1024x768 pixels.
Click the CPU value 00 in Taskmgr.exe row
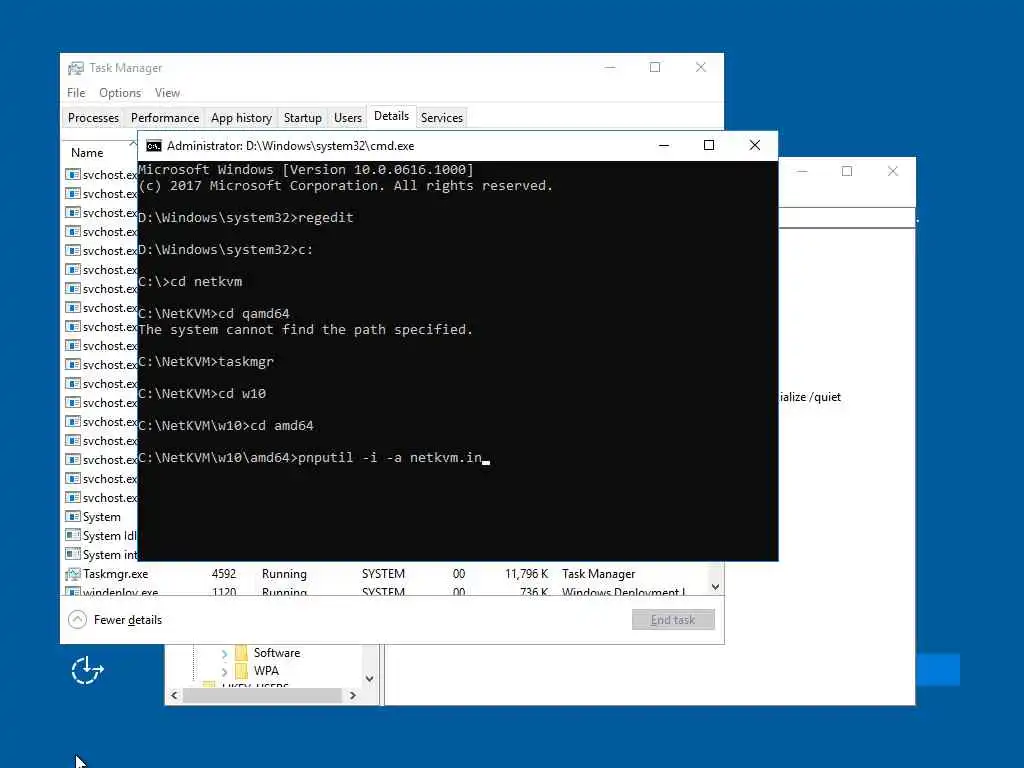(459, 574)
